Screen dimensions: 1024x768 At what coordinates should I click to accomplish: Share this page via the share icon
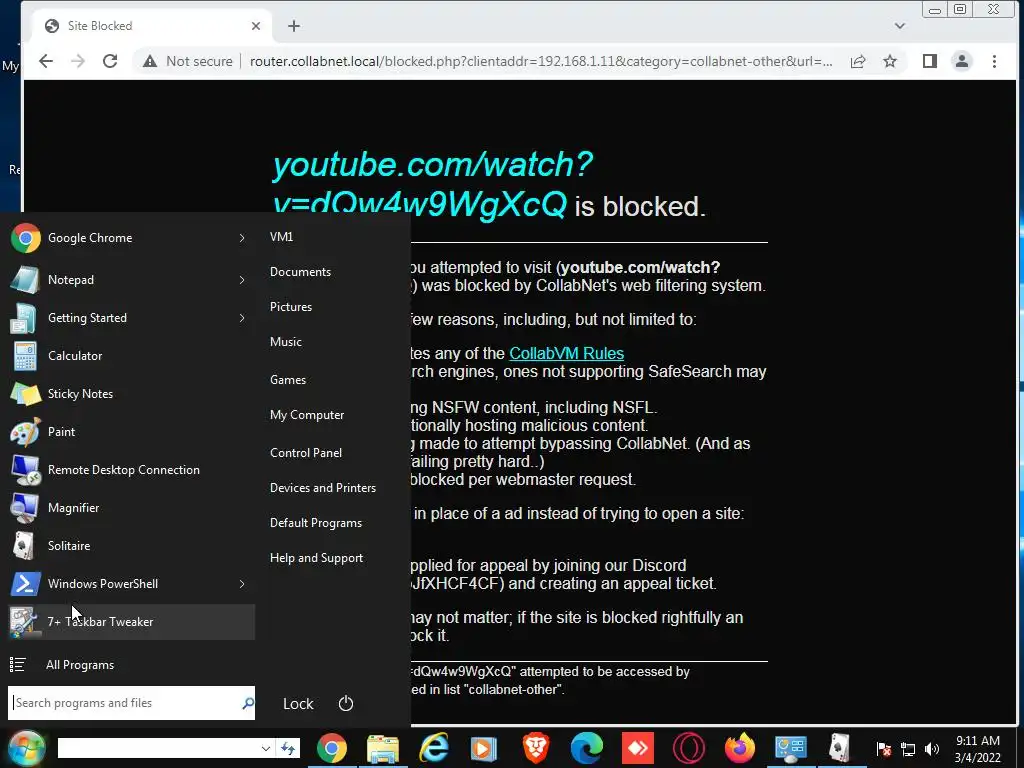[857, 61]
